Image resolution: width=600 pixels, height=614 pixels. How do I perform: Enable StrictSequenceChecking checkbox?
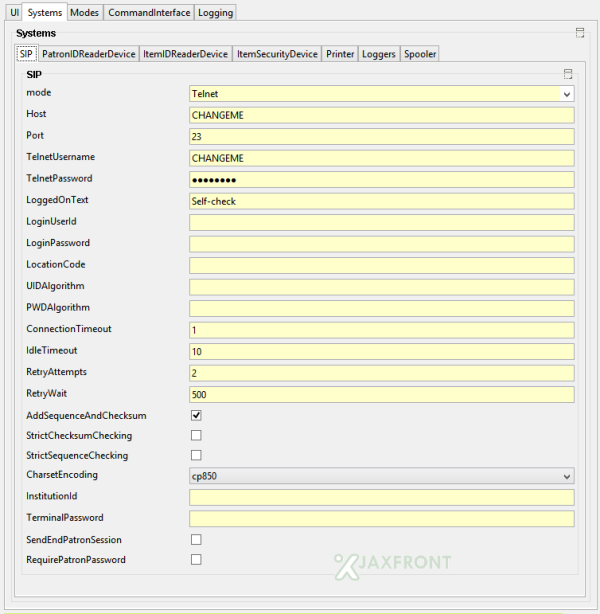coord(196,455)
